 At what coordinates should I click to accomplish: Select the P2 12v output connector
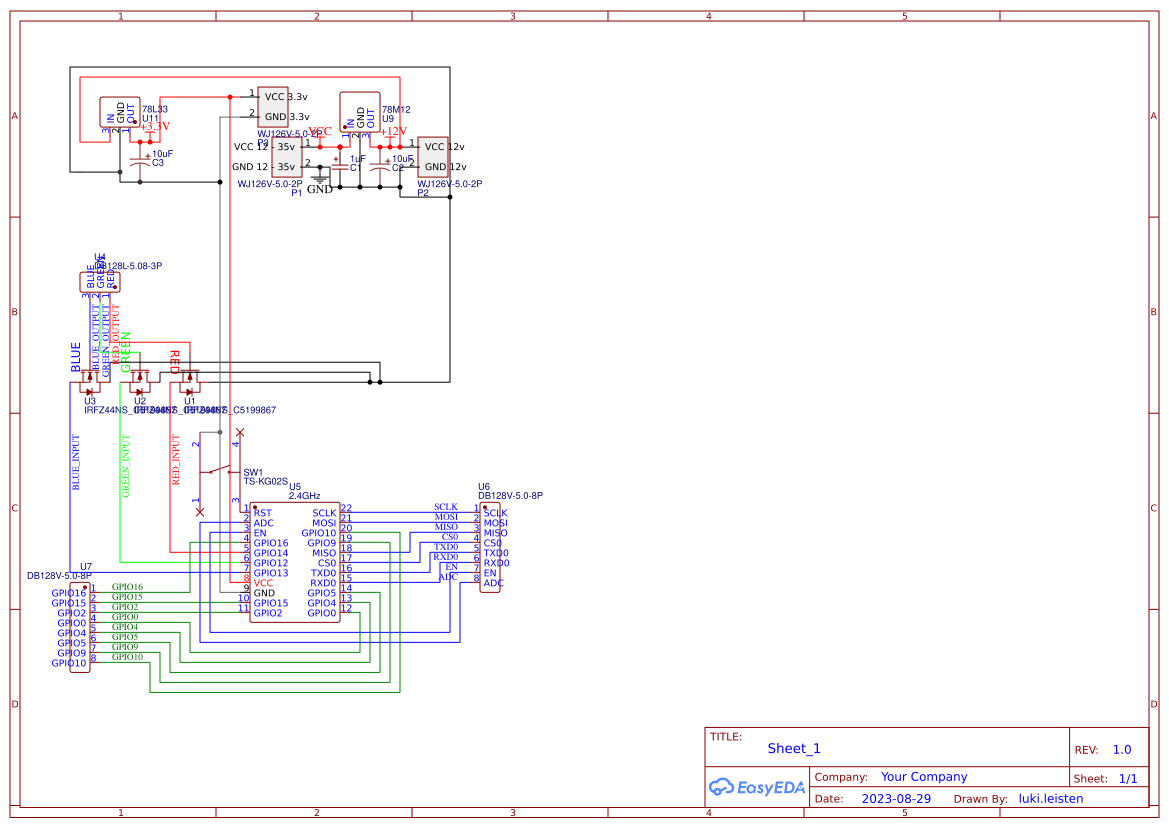[x=433, y=157]
